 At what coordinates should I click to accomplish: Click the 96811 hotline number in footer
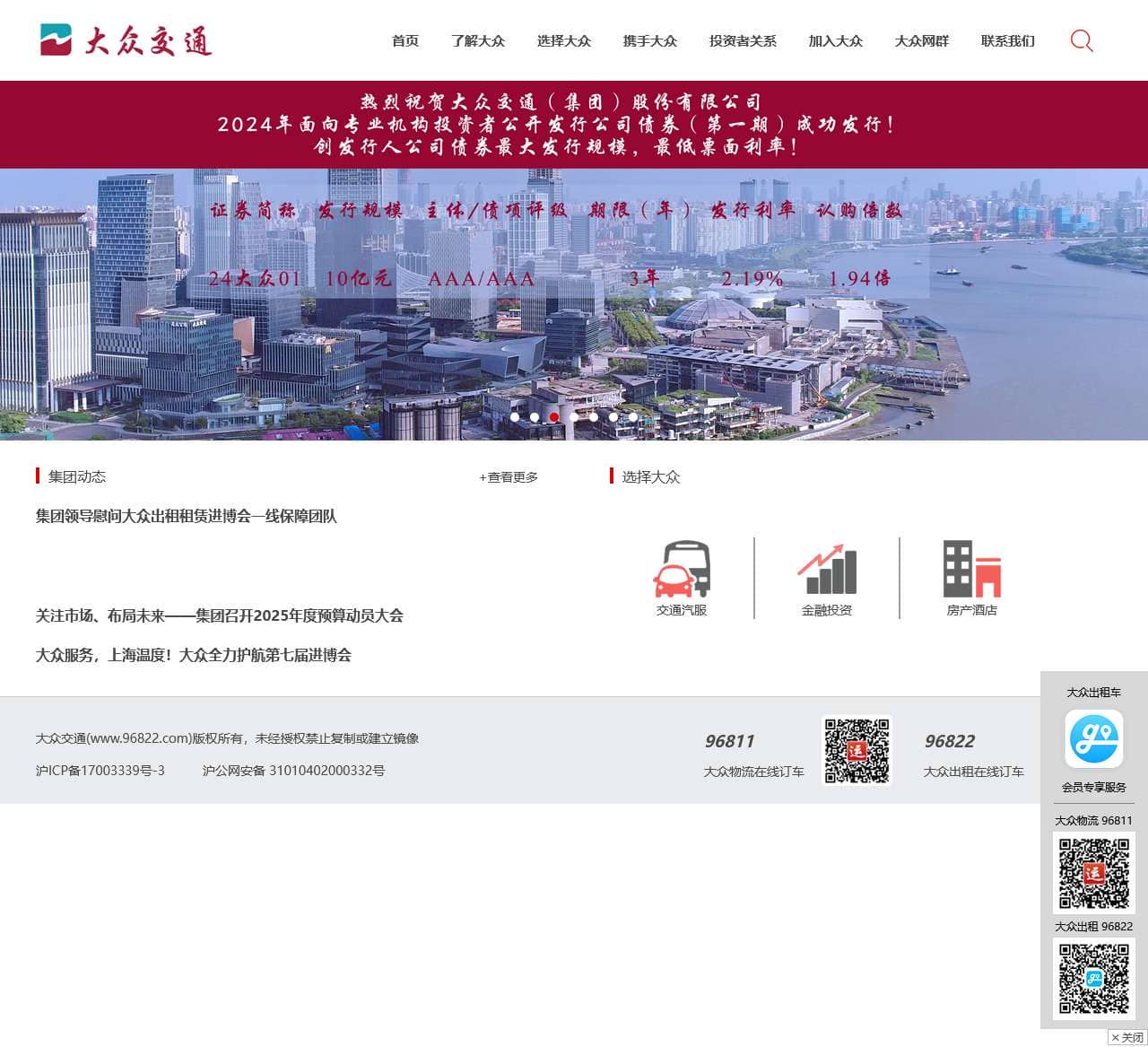pos(729,741)
